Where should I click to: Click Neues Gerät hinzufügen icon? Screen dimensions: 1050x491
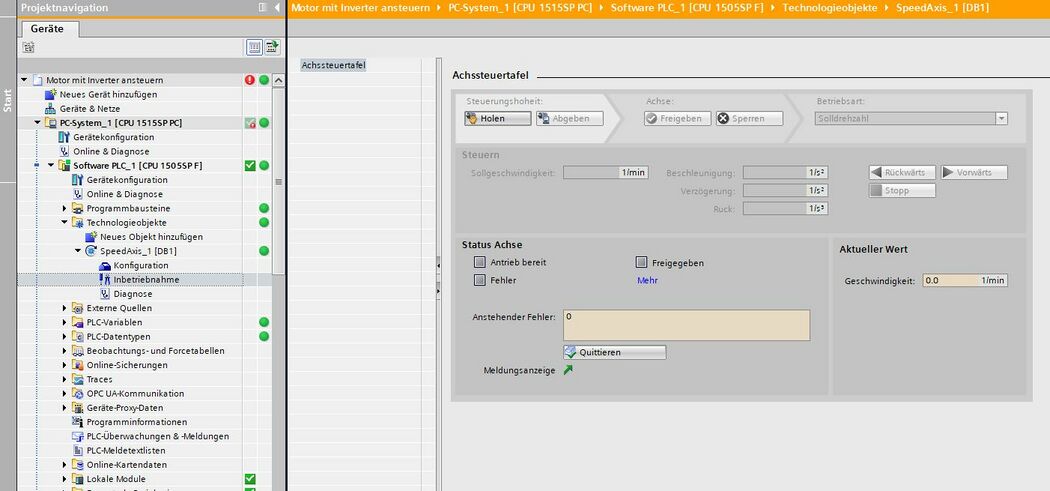pos(51,94)
